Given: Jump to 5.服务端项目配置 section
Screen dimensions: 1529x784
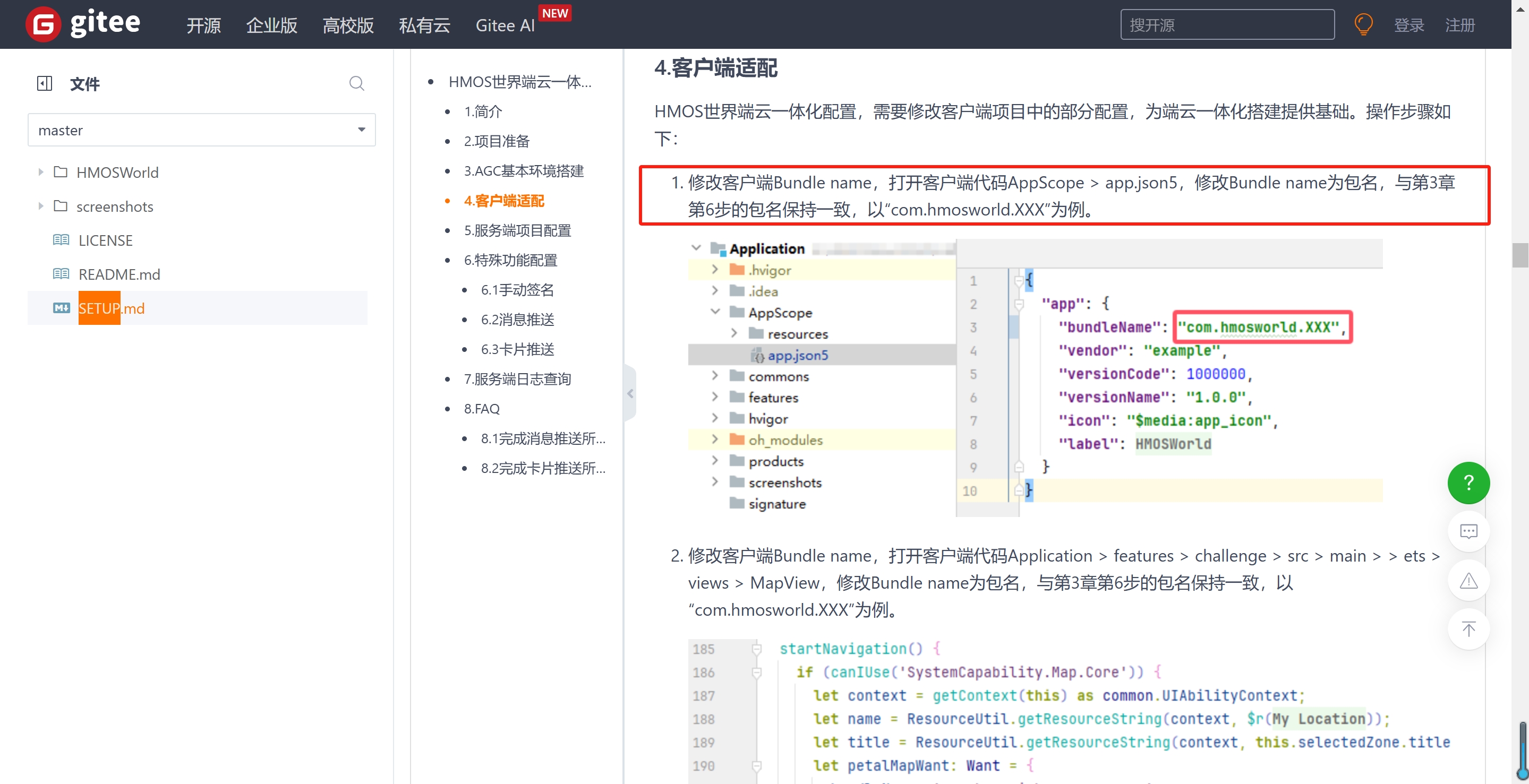Looking at the screenshot, I should tap(517, 230).
